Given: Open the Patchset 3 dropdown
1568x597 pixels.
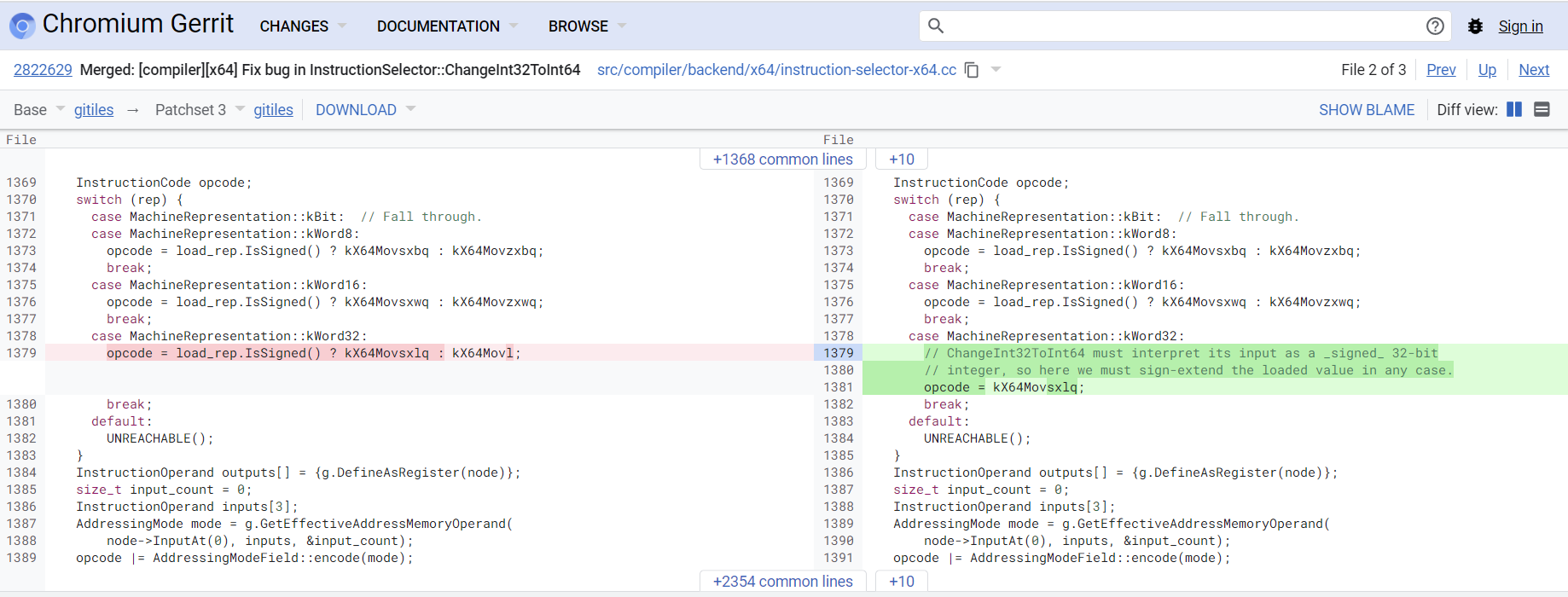Looking at the screenshot, I should tap(200, 109).
